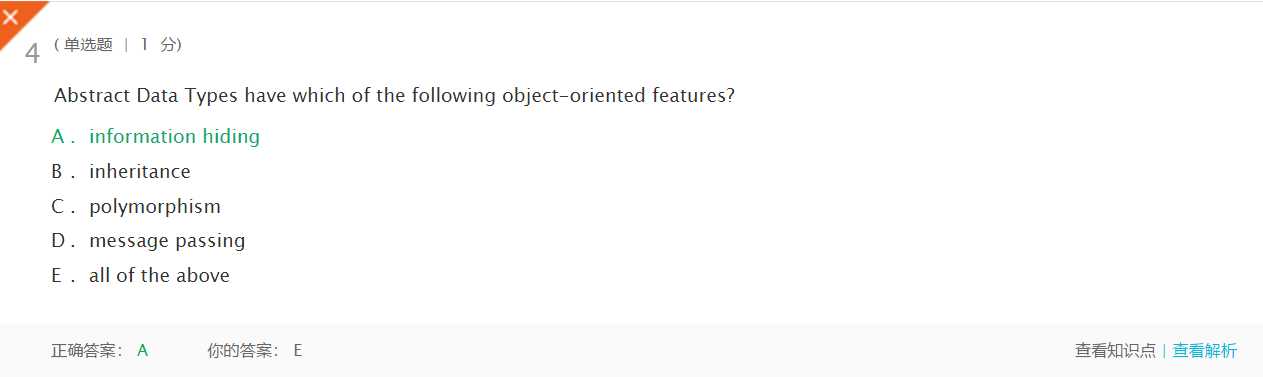Image resolution: width=1263 pixels, height=377 pixels.
Task: Click the 正确答案 label
Action: point(87,350)
